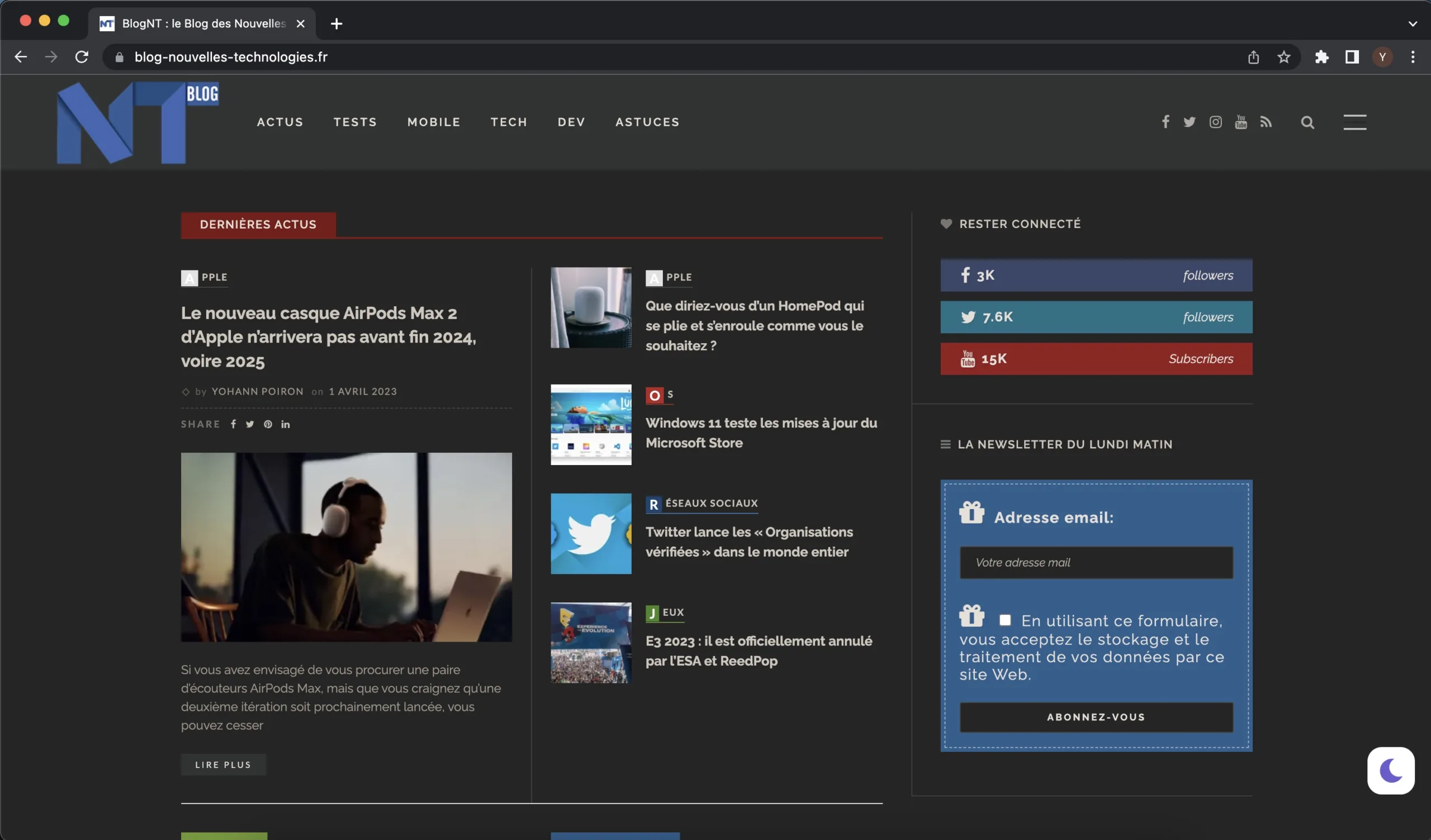The width and height of the screenshot is (1431, 840).
Task: Click the search magnifier icon
Action: click(1307, 122)
